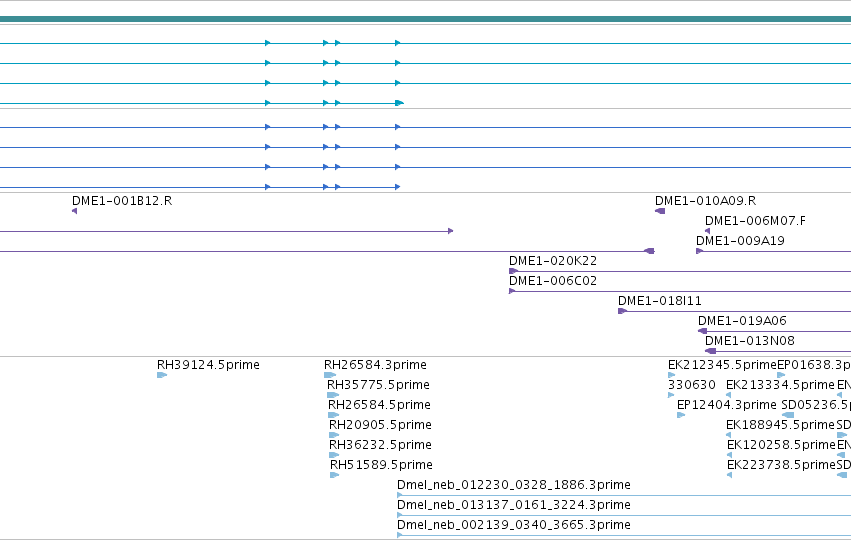Screen dimensions: 851x540
Task: Select the 330630 feature label
Action: pos(691,385)
